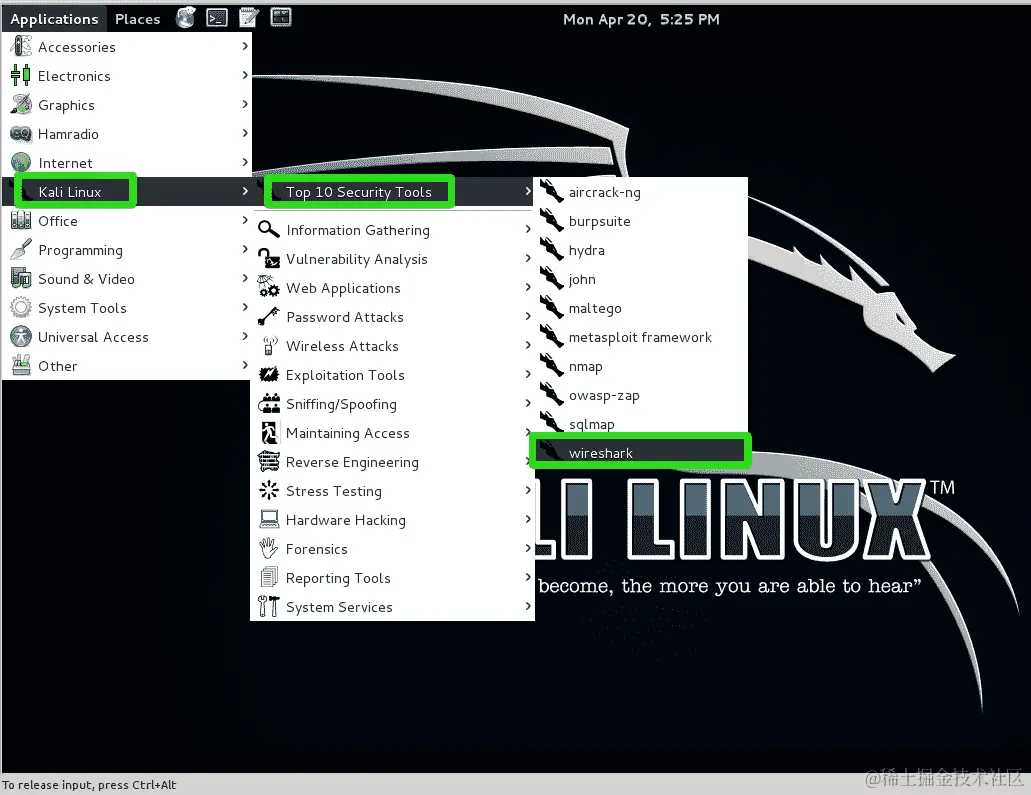Launch metasploit framework
This screenshot has height=795, width=1031.
point(640,337)
